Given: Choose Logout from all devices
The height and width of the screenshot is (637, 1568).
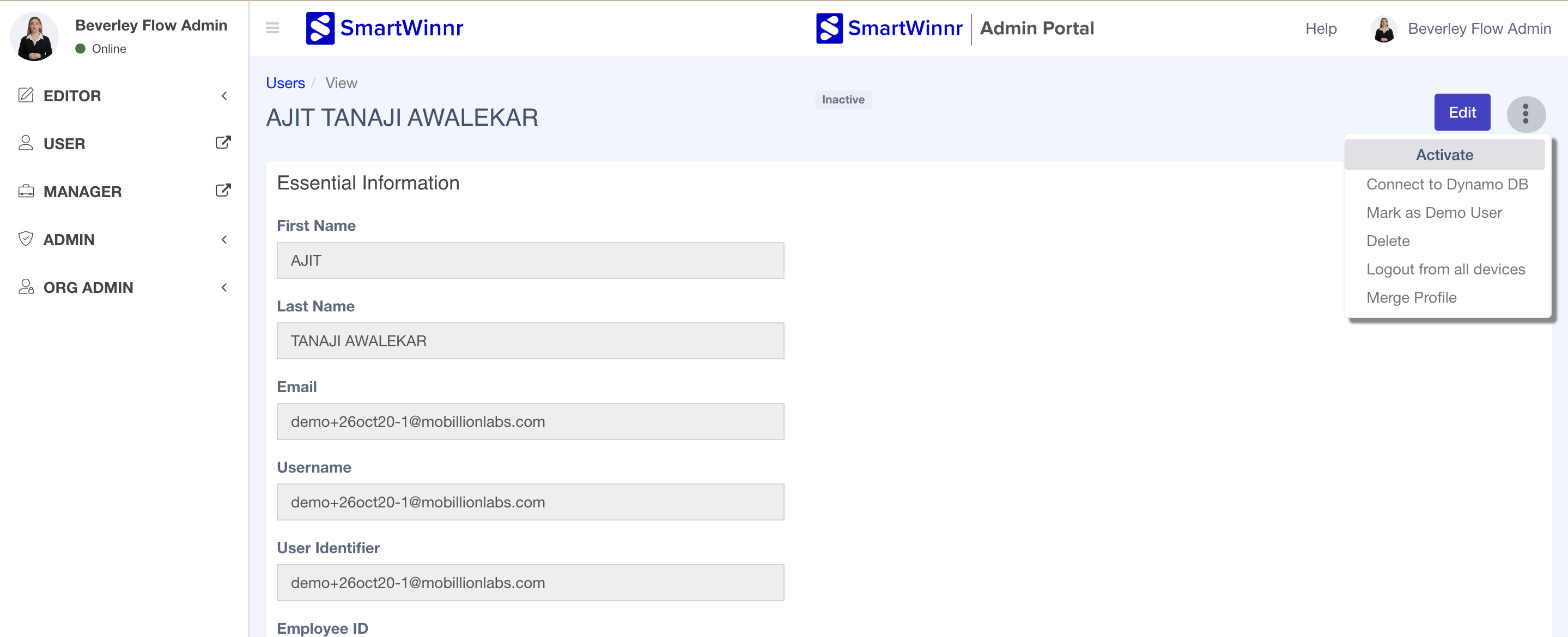Looking at the screenshot, I should click(x=1445, y=269).
